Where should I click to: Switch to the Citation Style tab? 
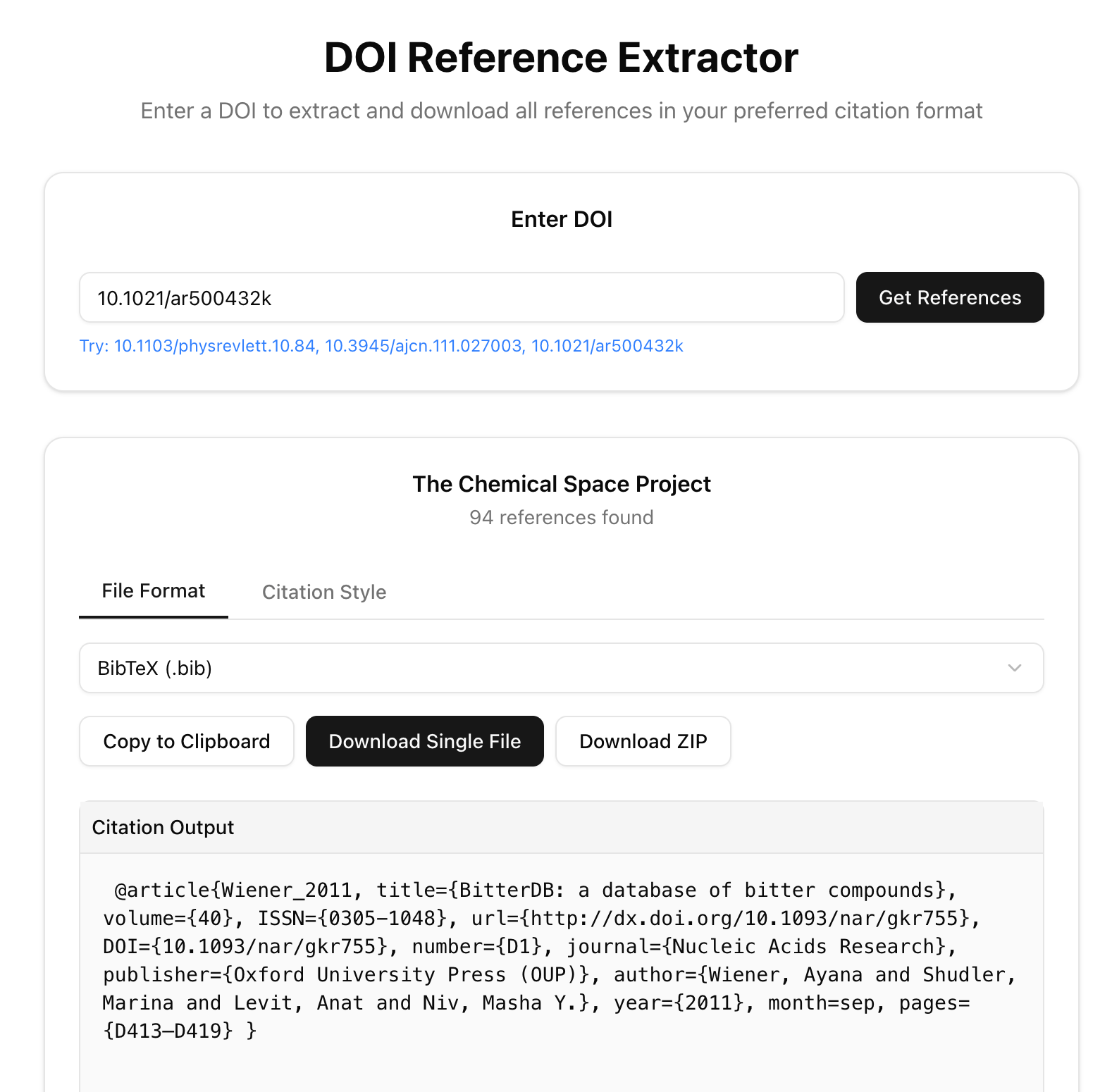(324, 592)
